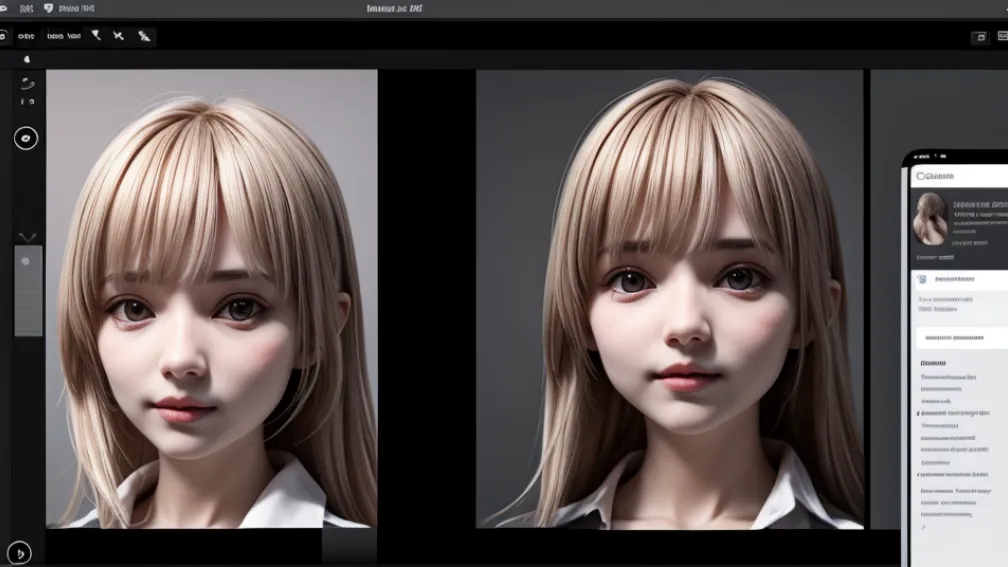This screenshot has height=567, width=1008.
Task: Click the search header field in the phone panel
Action: 959,176
